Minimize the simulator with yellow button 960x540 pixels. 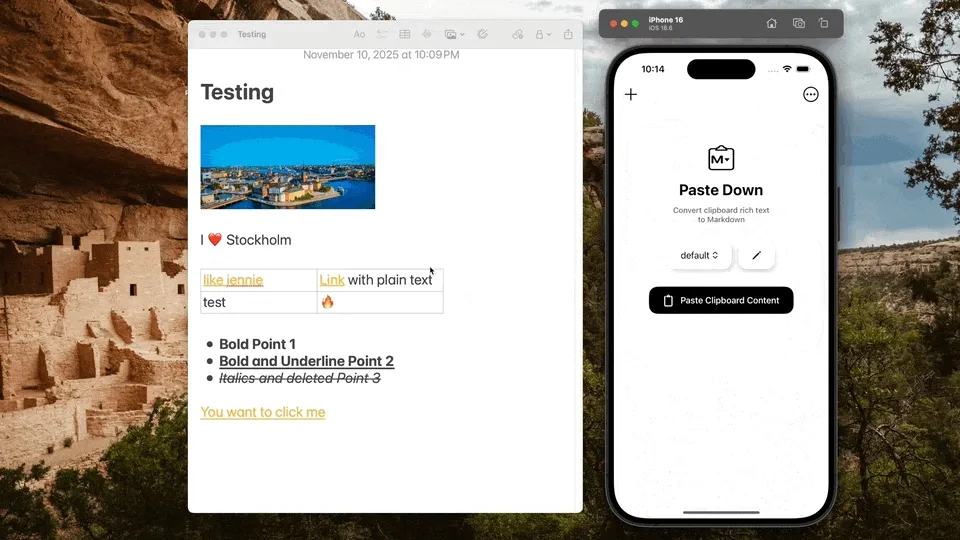(624, 23)
